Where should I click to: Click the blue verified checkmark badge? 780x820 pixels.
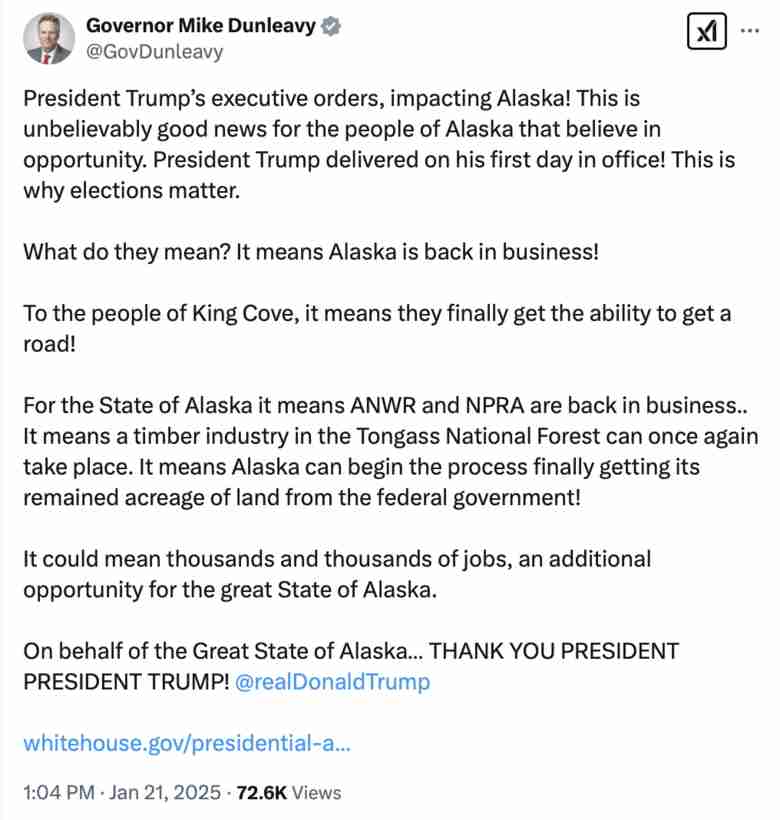[x=331, y=26]
